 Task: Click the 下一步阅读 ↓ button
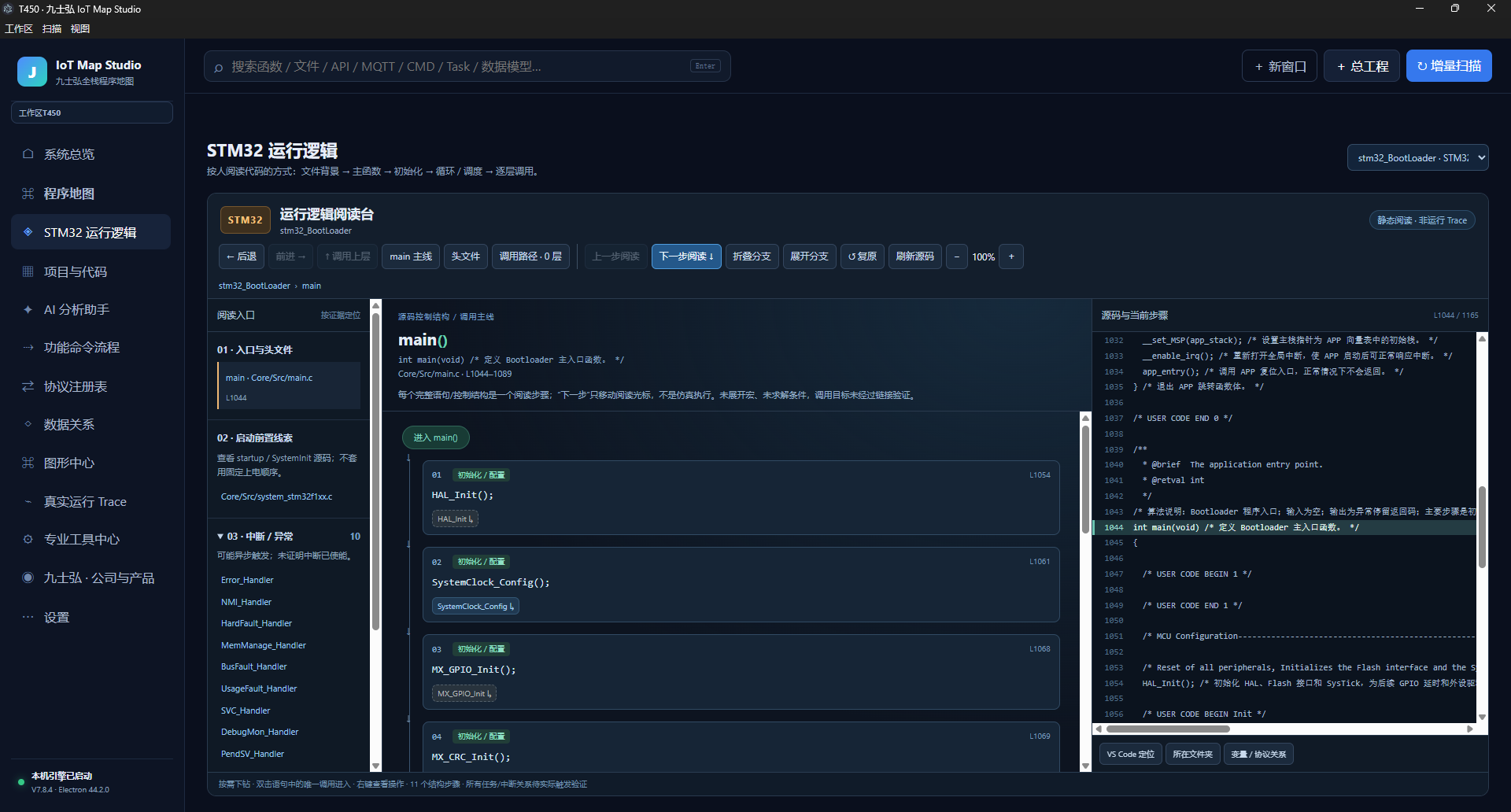point(686,257)
